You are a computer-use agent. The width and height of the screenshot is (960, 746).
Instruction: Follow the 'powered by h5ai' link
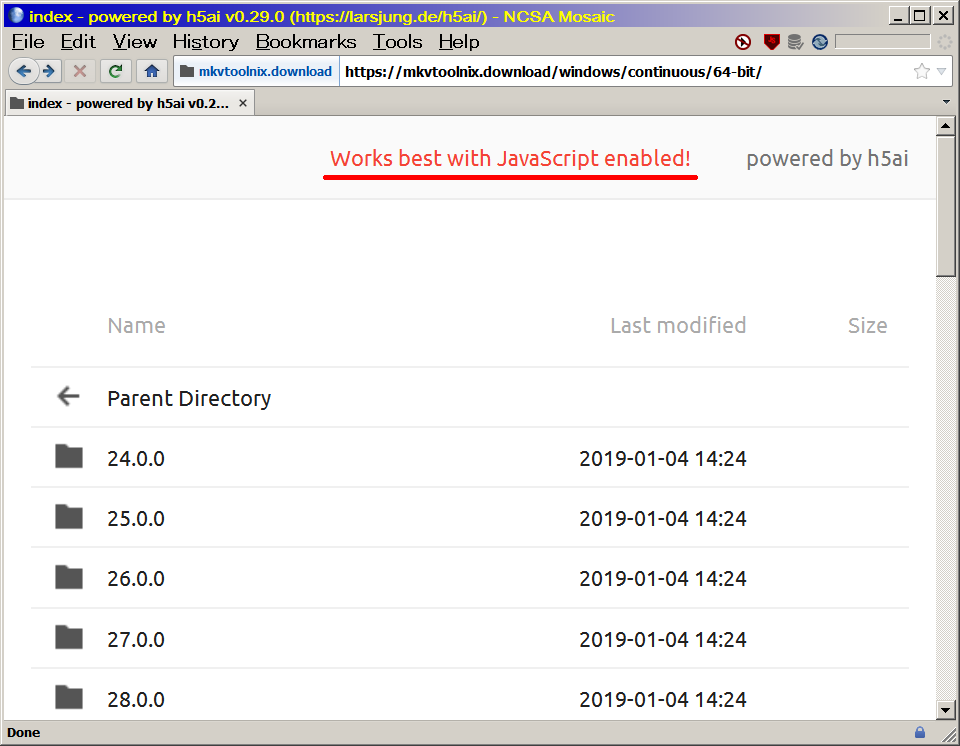pos(827,159)
